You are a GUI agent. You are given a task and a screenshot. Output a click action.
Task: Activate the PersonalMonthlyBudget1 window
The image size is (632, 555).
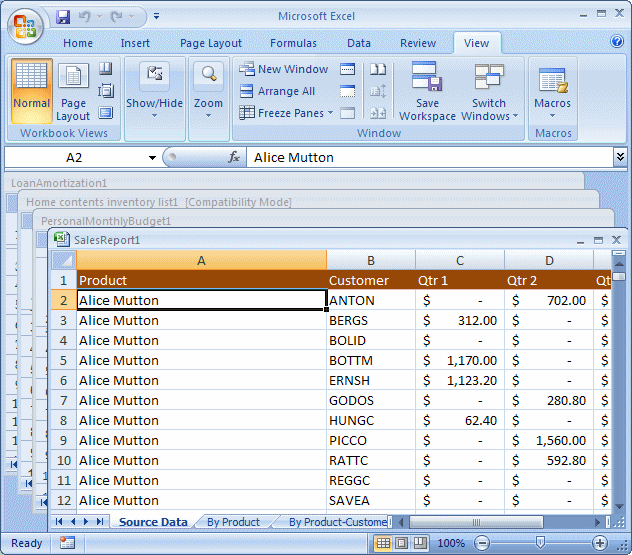click(106, 221)
